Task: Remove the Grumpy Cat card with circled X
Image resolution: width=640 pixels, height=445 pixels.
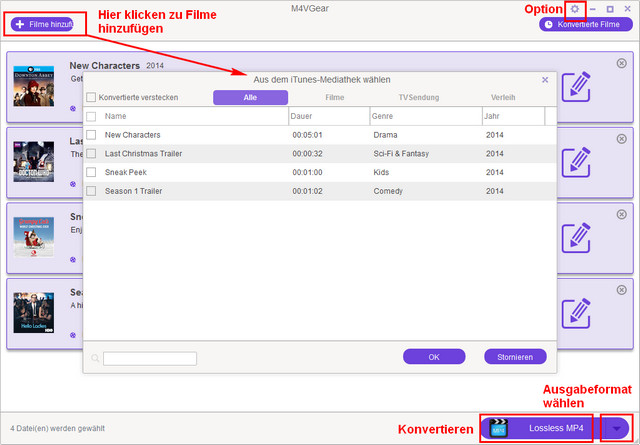Action: [x=621, y=214]
